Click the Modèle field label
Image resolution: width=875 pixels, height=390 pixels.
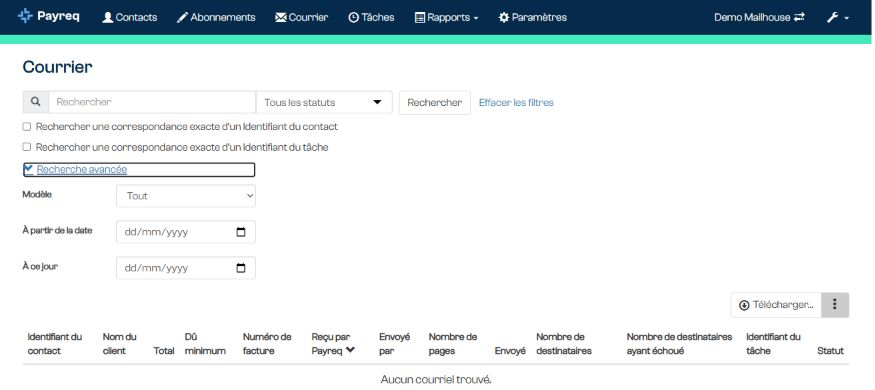[37, 194]
